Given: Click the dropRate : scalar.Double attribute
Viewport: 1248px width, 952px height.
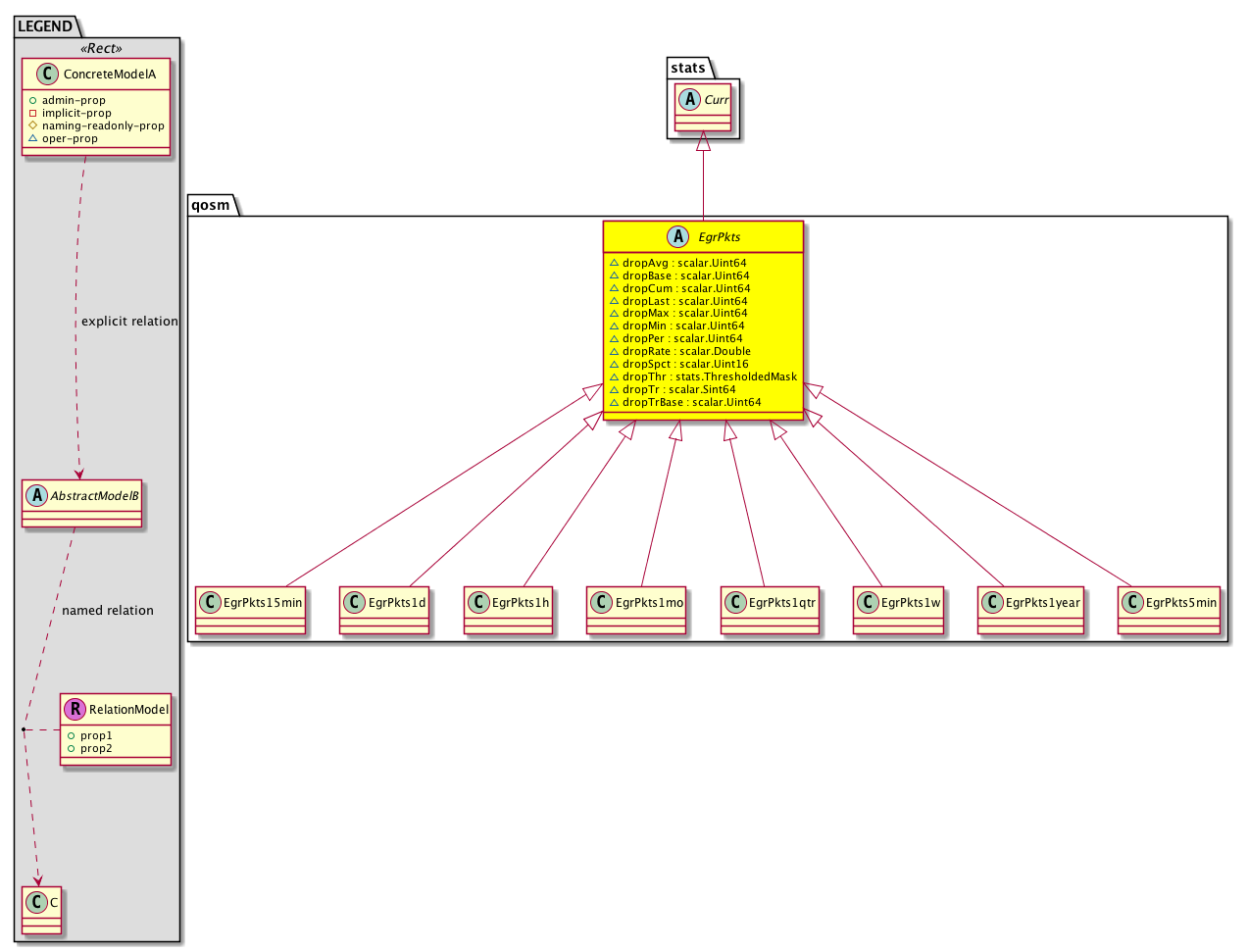Looking at the screenshot, I should point(686,351).
